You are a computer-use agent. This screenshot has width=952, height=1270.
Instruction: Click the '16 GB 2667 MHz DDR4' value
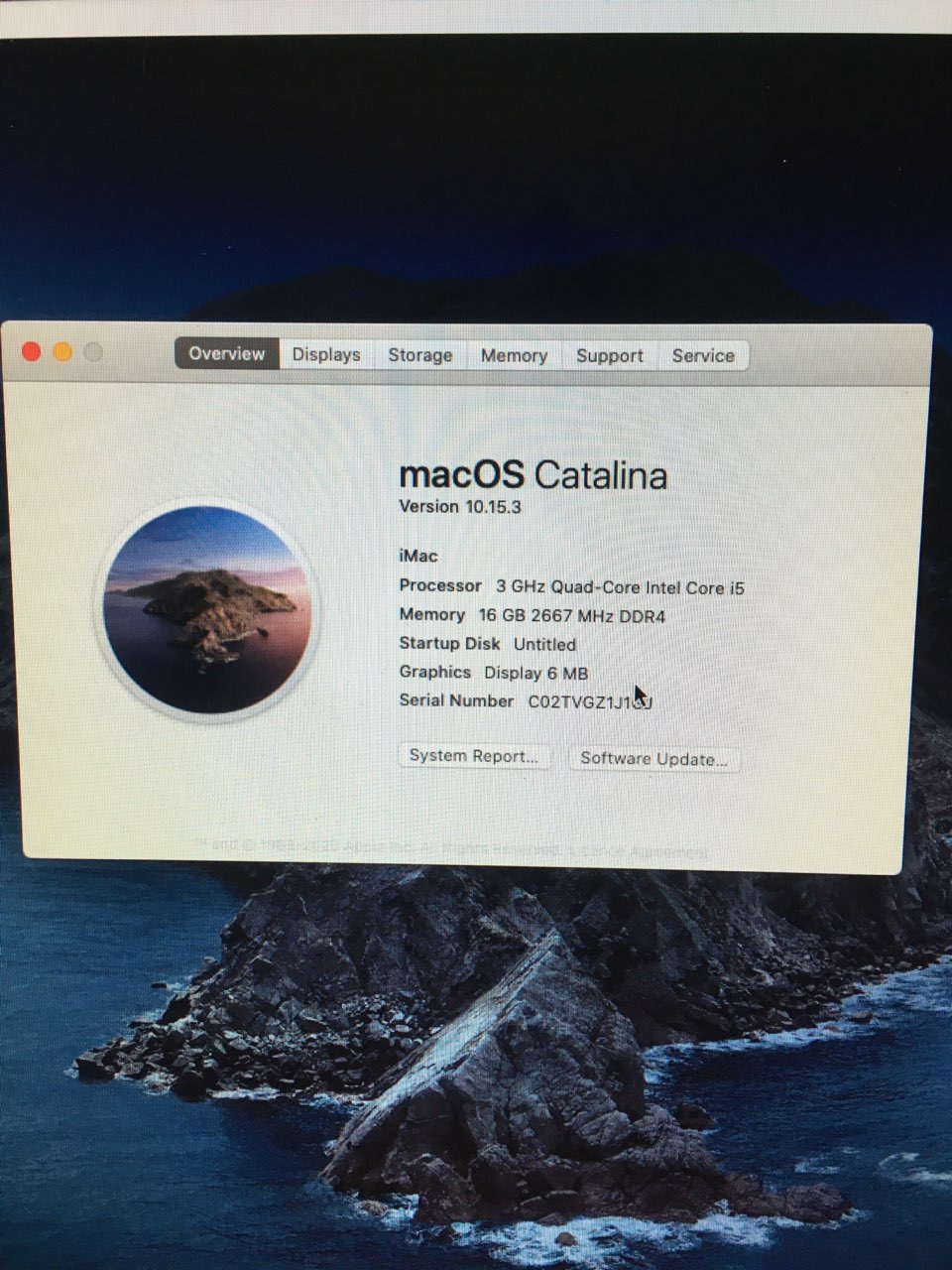click(572, 616)
